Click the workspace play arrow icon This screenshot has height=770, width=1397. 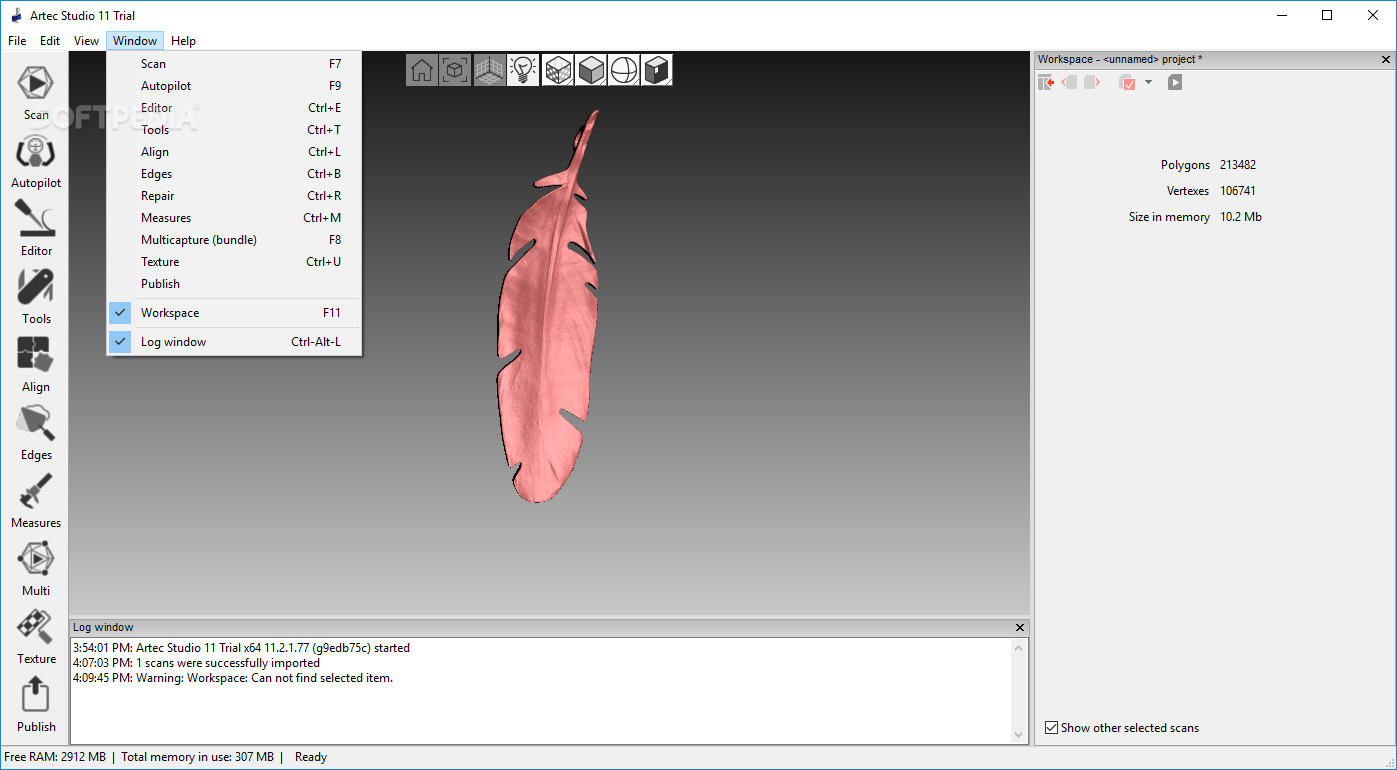coord(1175,82)
